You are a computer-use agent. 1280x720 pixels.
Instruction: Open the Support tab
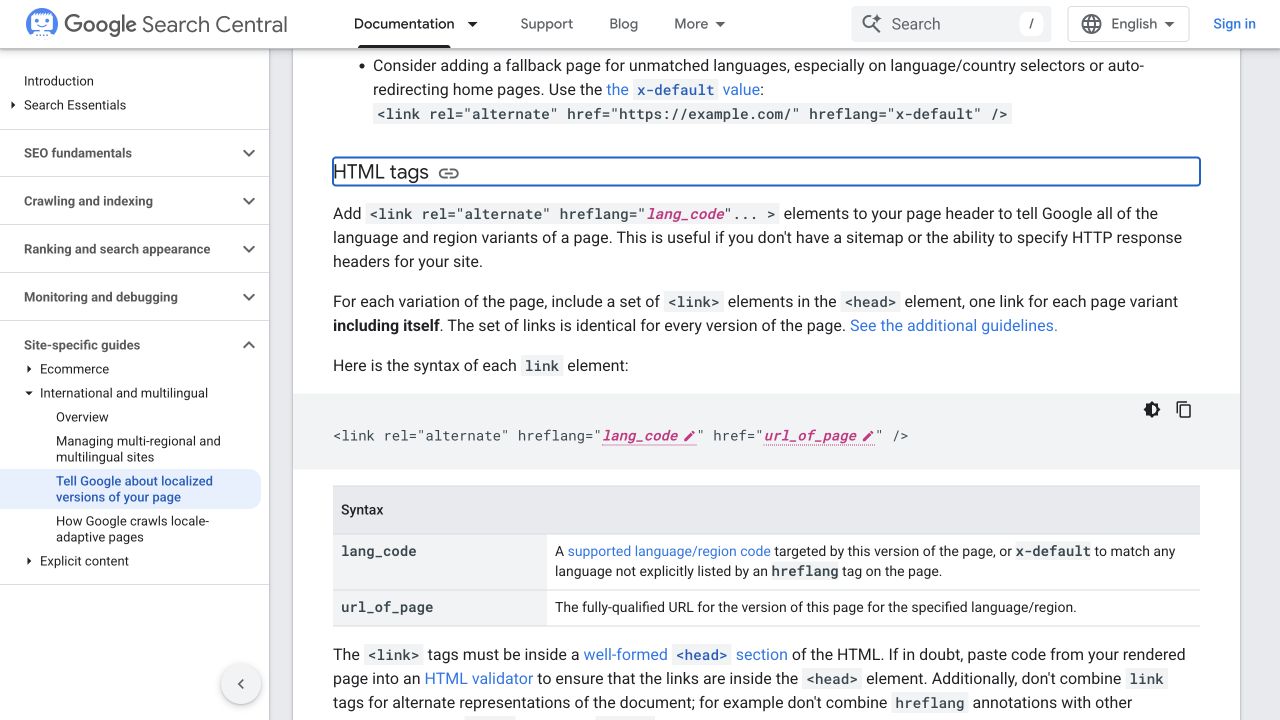(546, 24)
